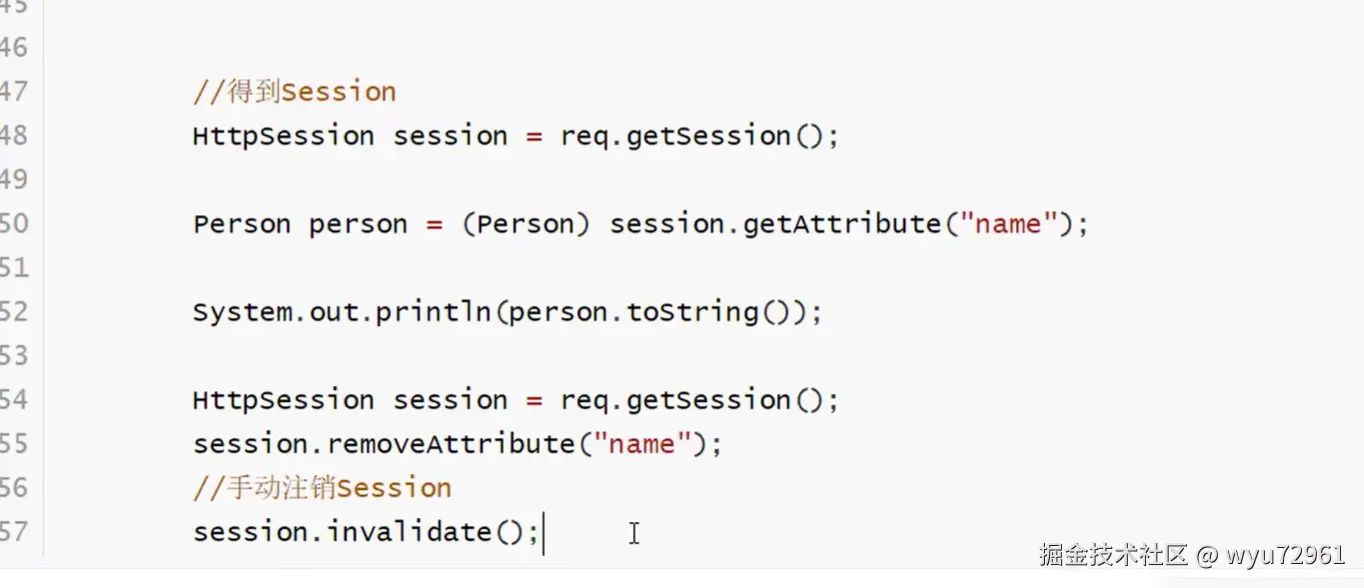Viewport: 1364px width, 588px height.
Task: Click the invalidate method on line 57
Action: 409,532
